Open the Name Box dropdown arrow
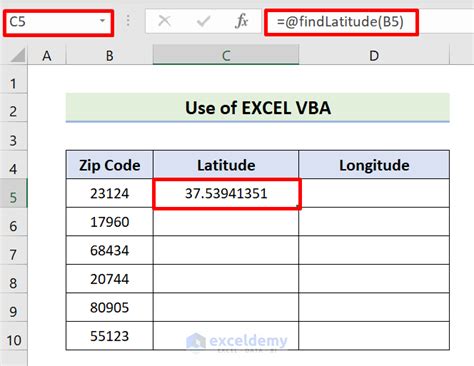Viewport: 474px width, 366px height. (x=102, y=21)
